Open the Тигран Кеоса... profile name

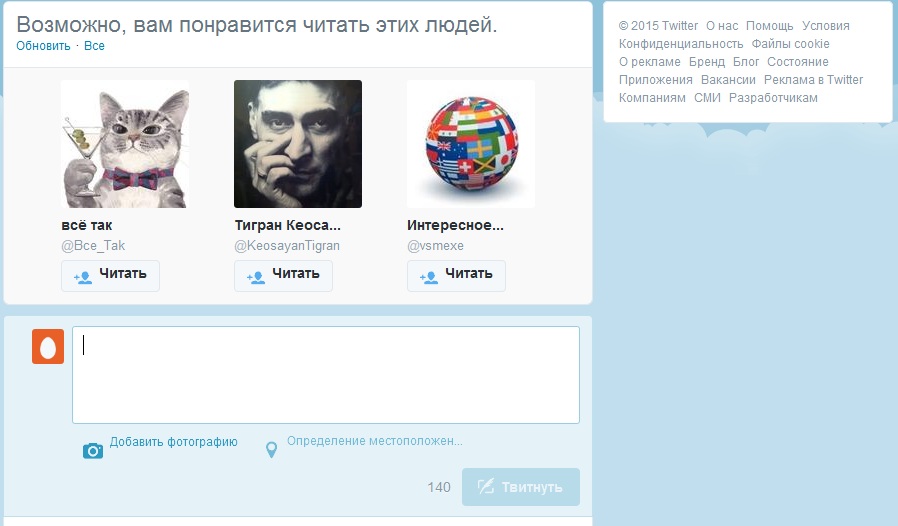coord(287,225)
